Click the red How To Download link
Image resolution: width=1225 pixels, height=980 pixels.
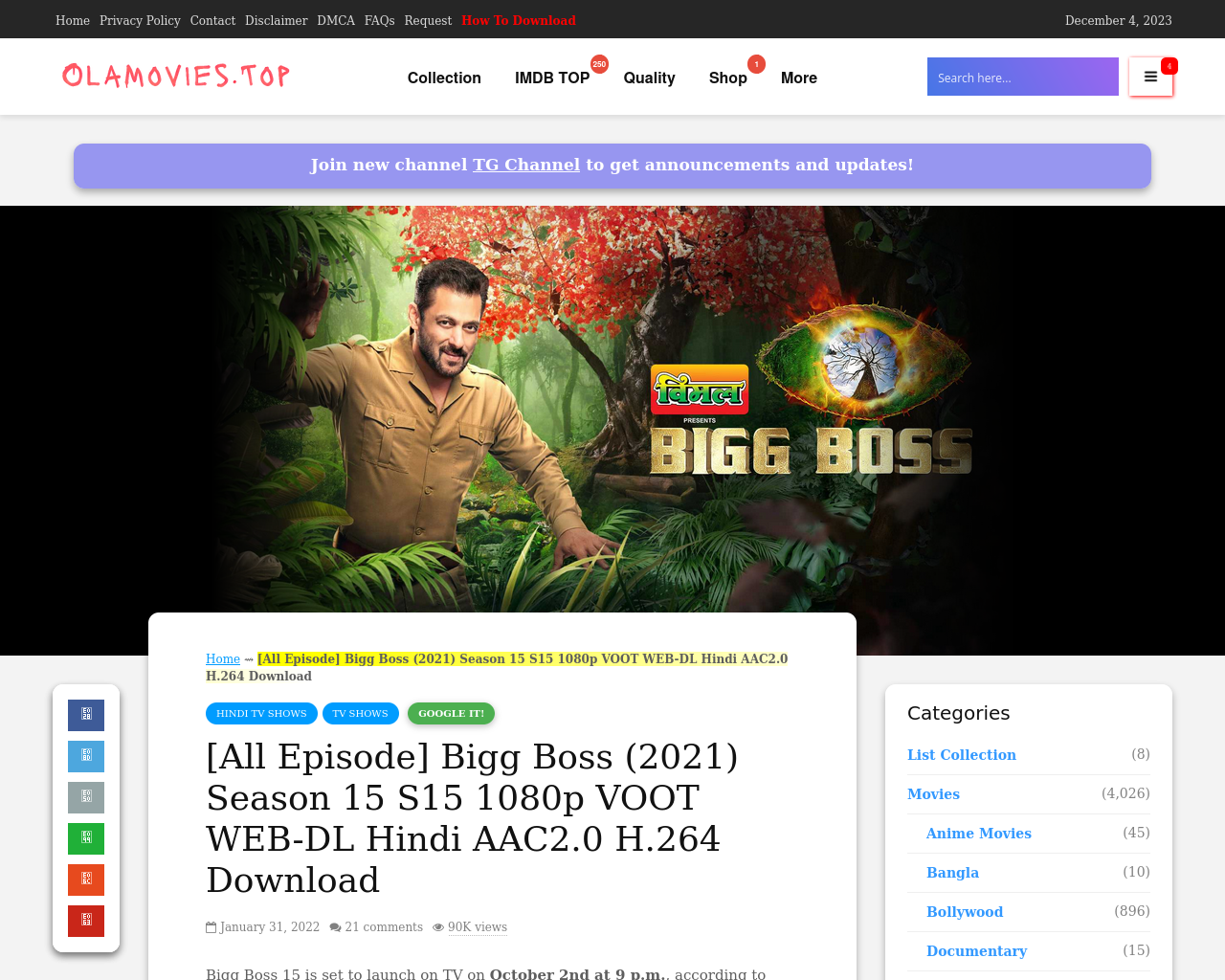click(x=519, y=20)
